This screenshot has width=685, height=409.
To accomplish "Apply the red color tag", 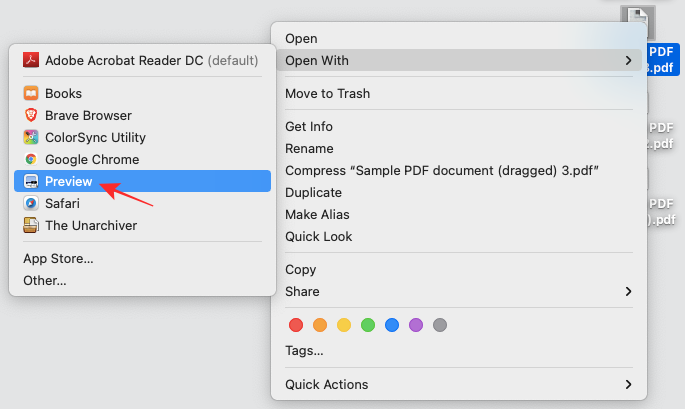I will click(295, 325).
